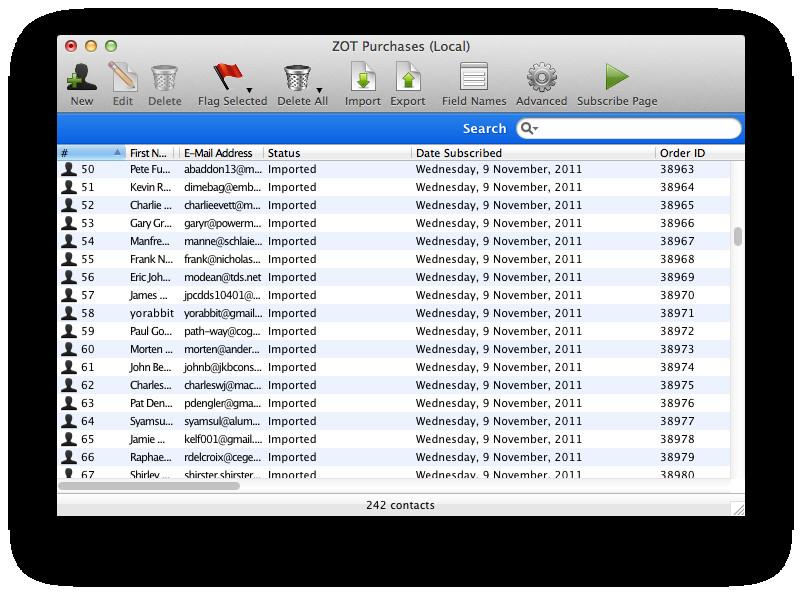Viewport: 802px width, 595px height.
Task: Select contact icon in row 62
Action: 69,385
